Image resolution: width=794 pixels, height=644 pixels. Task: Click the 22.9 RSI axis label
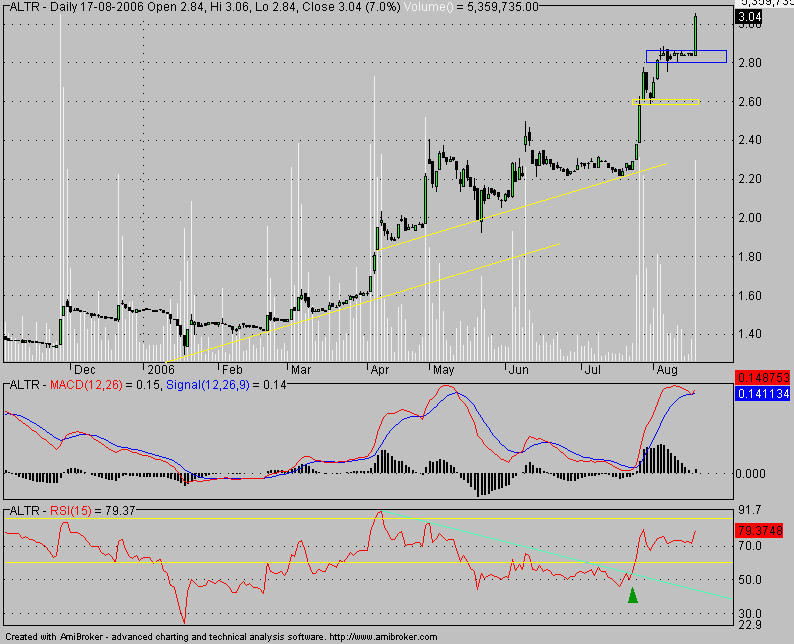(749, 625)
